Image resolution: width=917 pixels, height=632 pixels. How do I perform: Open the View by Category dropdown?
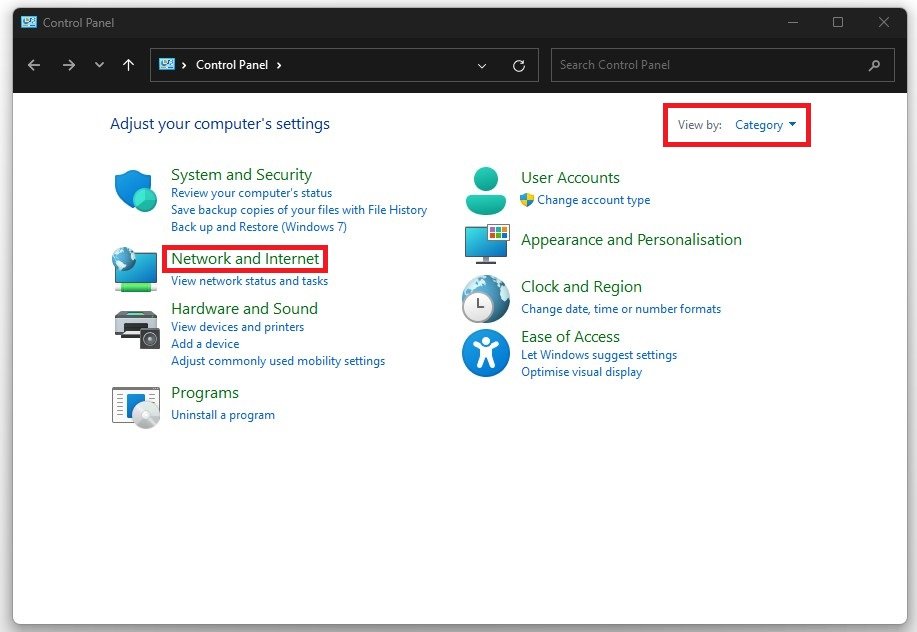click(x=765, y=125)
